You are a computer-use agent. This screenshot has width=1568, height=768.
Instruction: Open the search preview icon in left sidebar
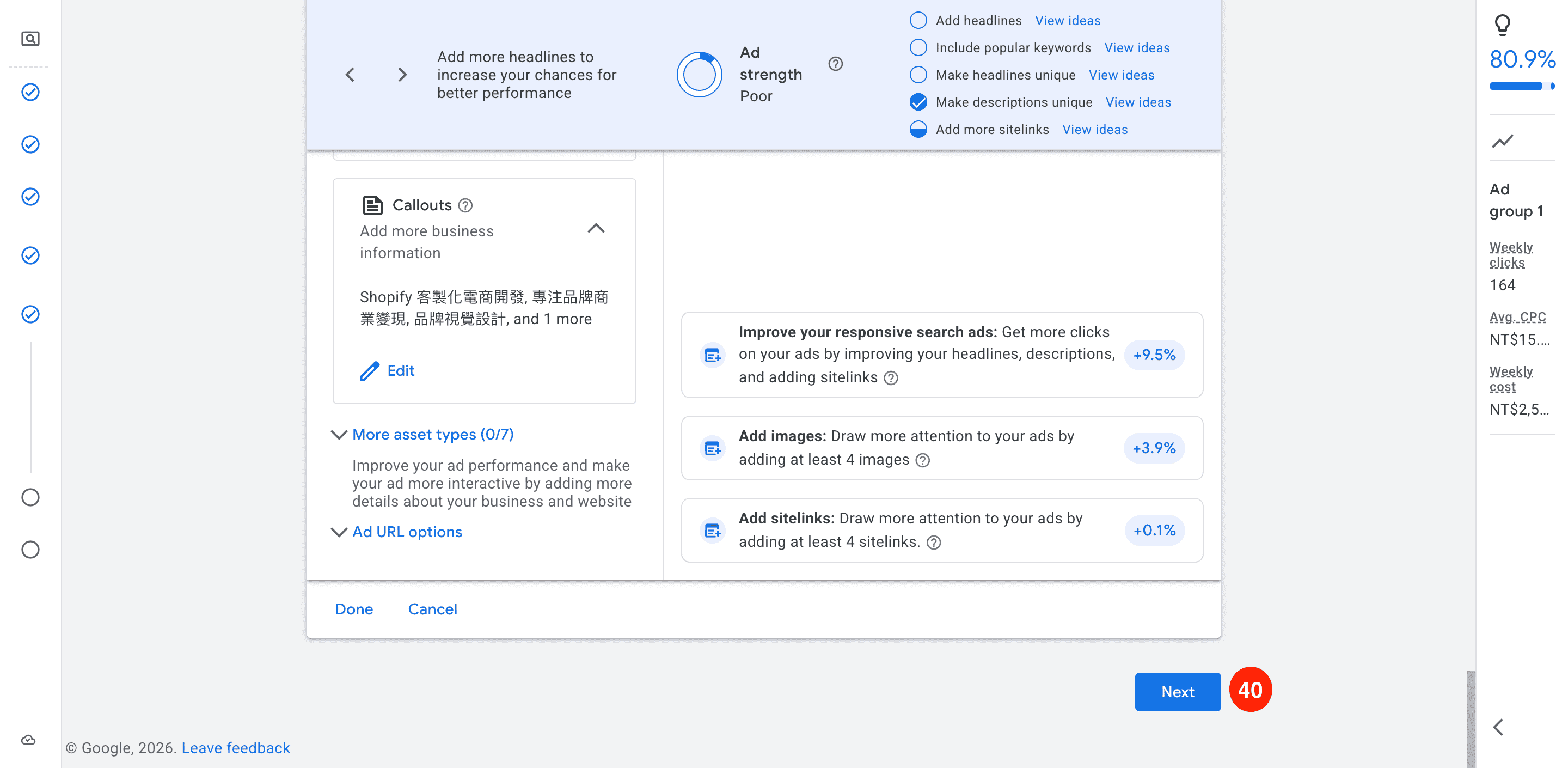(30, 39)
